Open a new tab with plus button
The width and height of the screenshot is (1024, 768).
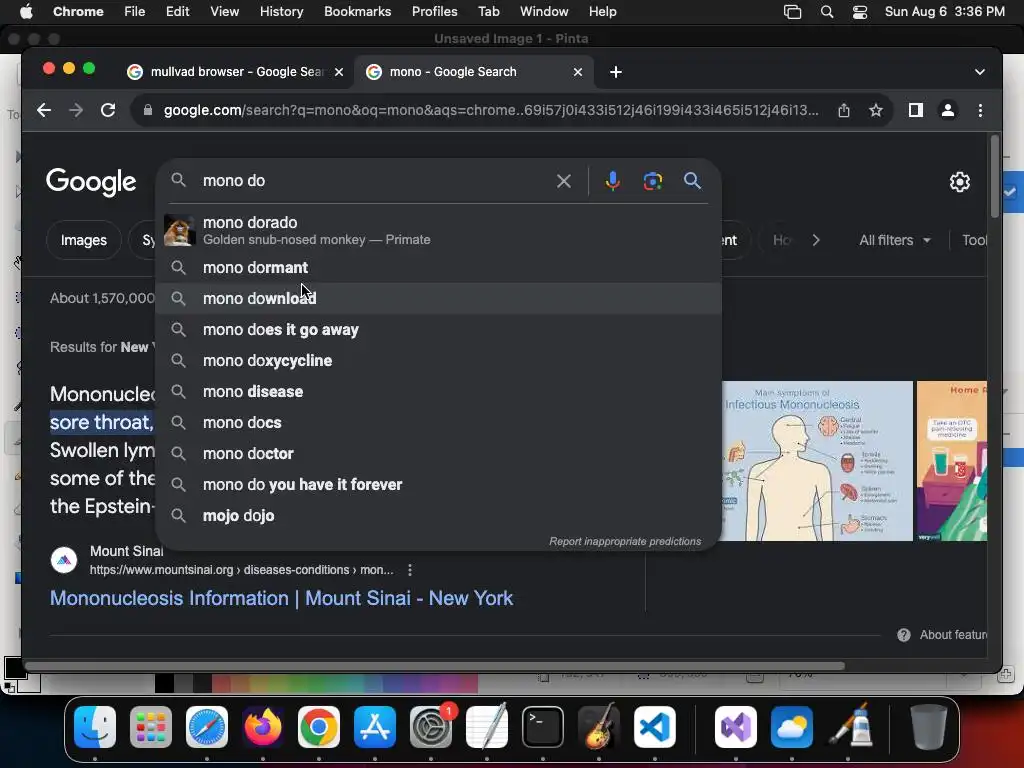pyautogui.click(x=616, y=72)
